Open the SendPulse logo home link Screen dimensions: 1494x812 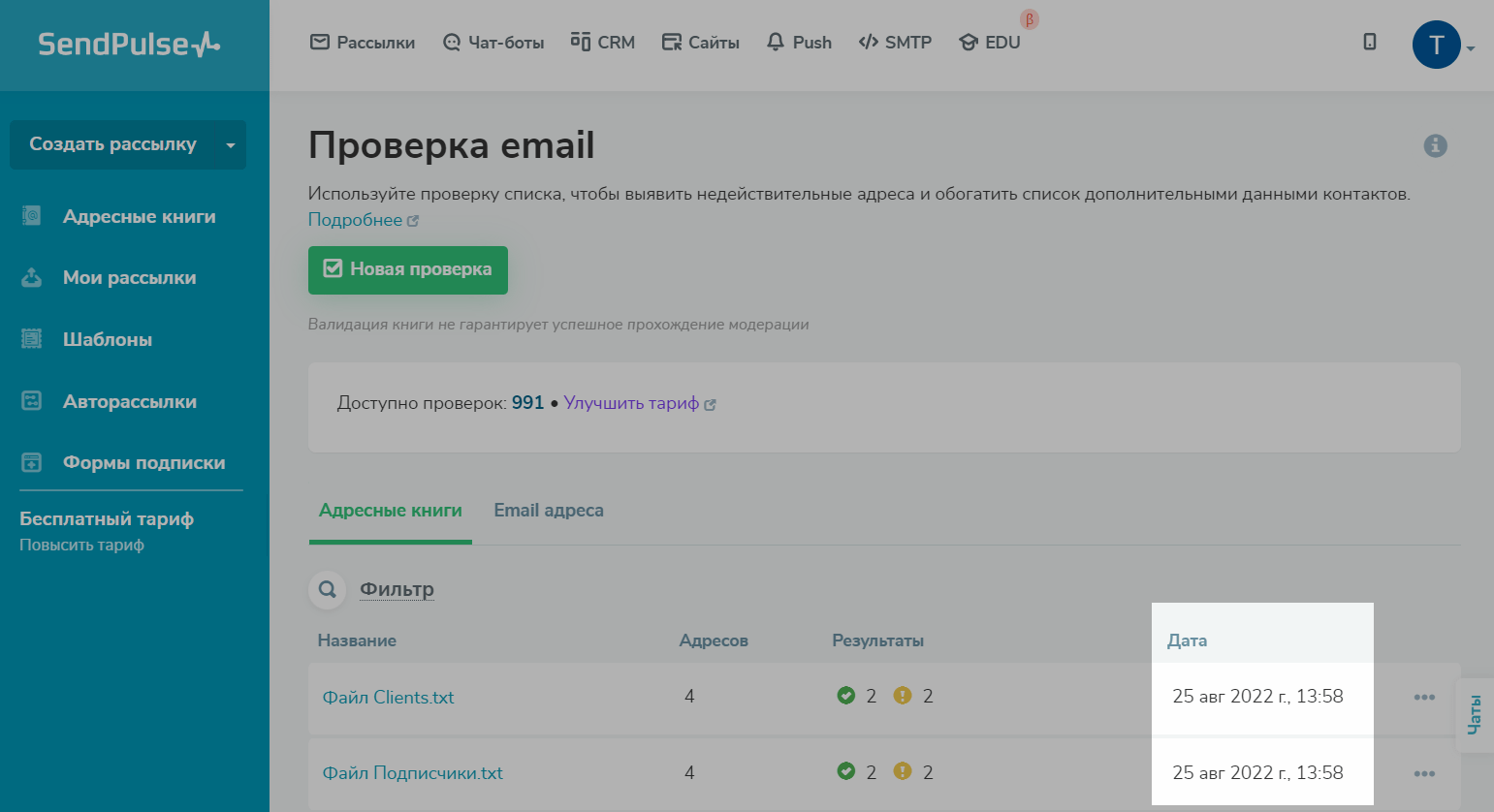[x=129, y=44]
